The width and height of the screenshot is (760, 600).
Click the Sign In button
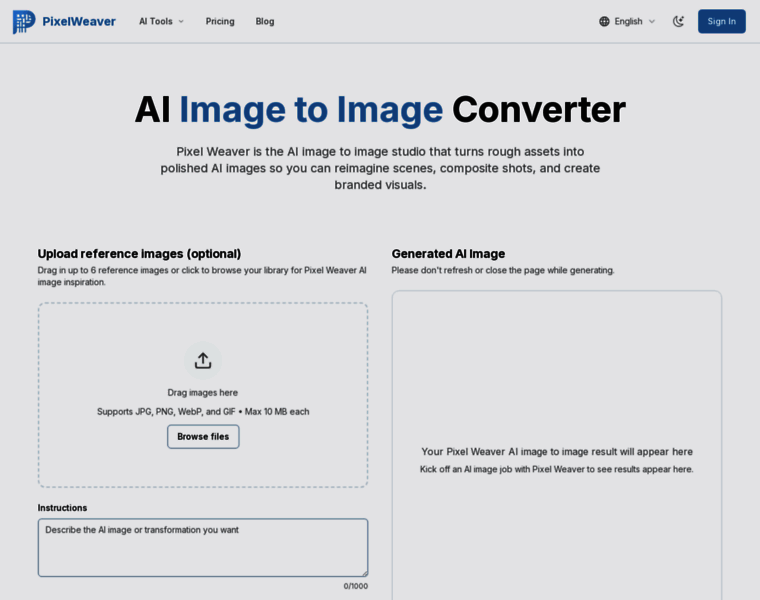coord(721,21)
